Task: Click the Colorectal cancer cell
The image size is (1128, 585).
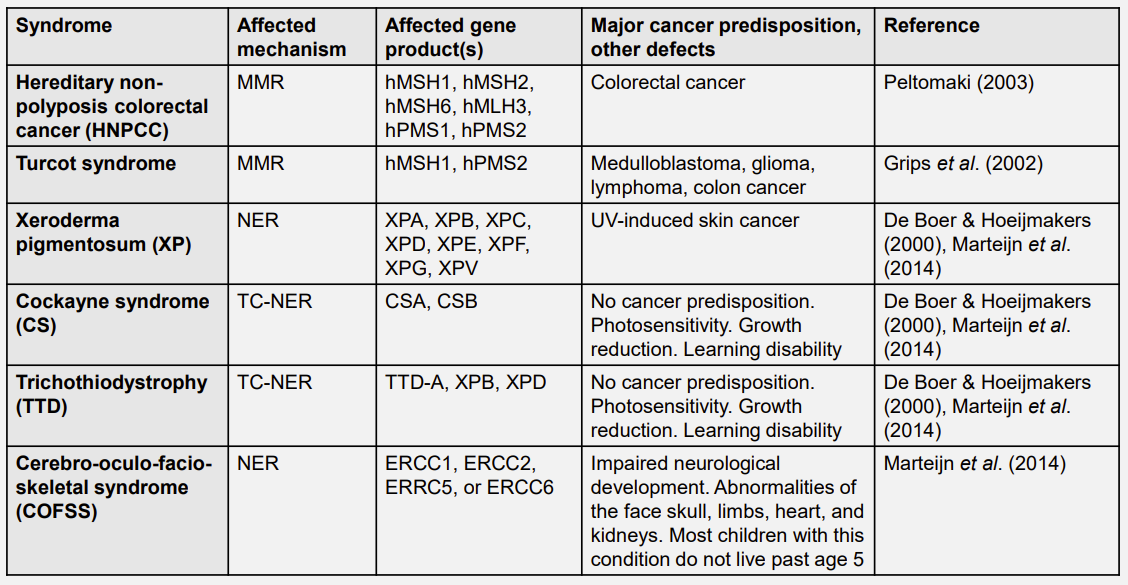Action: pos(668,83)
